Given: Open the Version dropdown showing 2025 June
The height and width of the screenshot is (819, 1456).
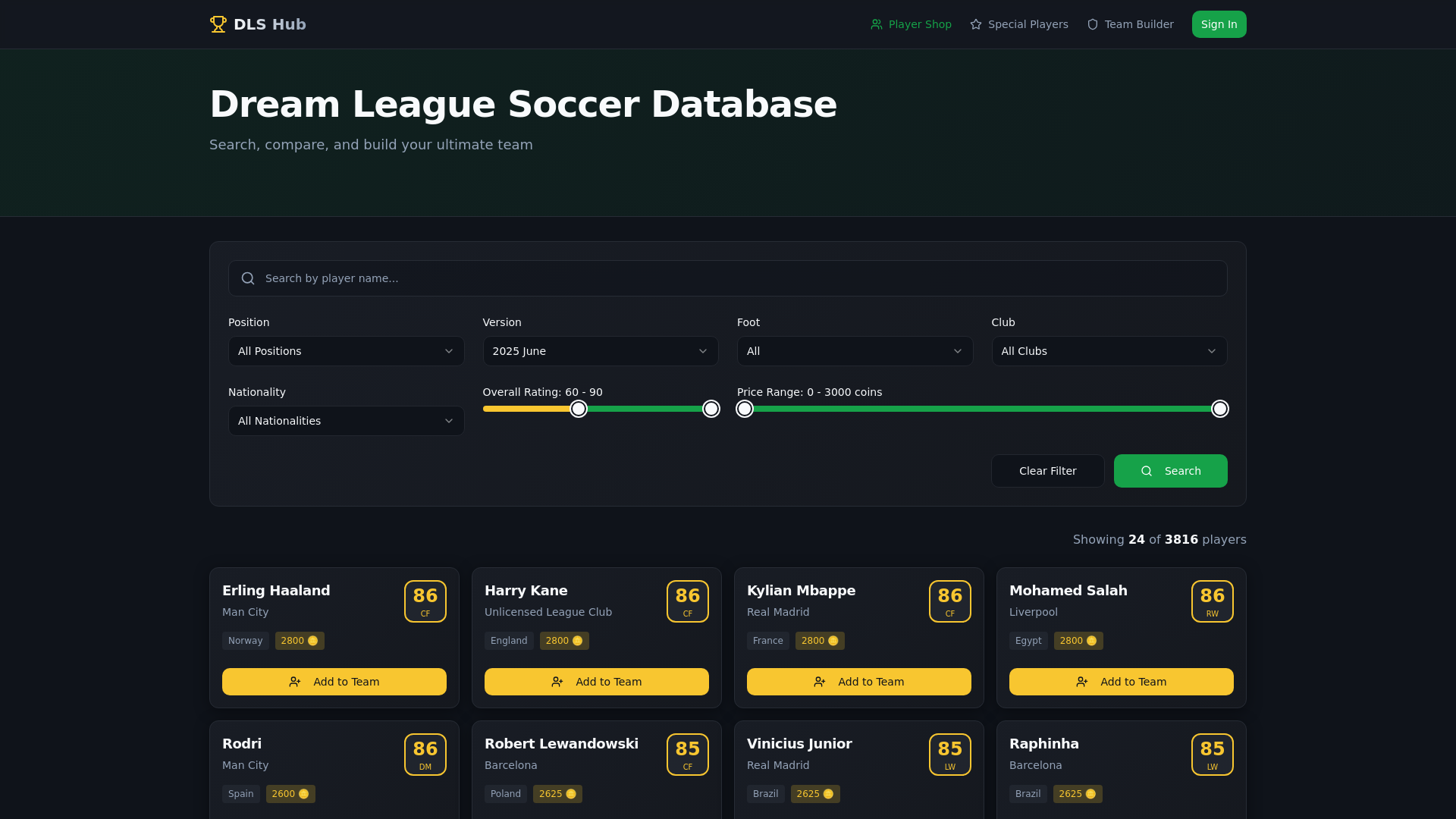Looking at the screenshot, I should click(x=601, y=351).
